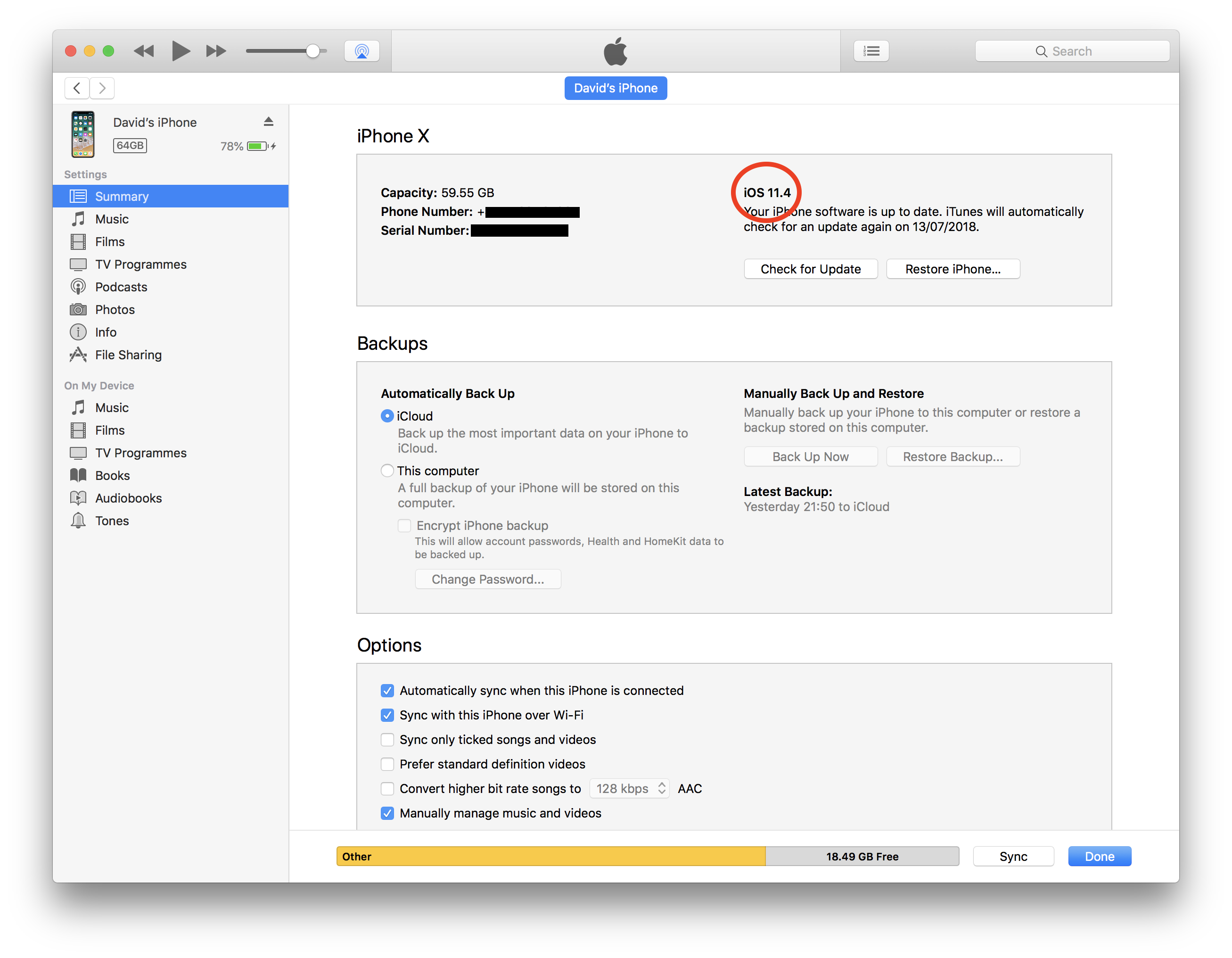Click Back Up Now

click(811, 456)
